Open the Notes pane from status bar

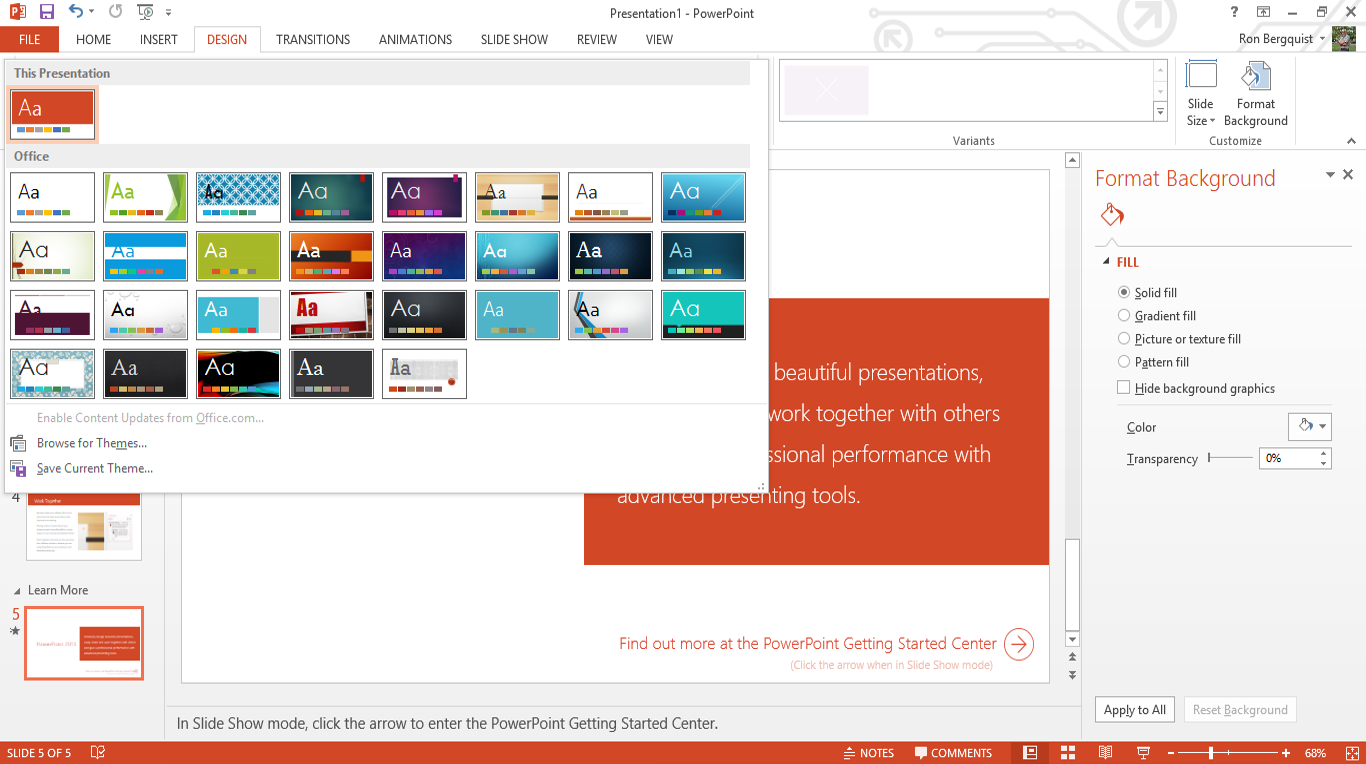click(868, 753)
